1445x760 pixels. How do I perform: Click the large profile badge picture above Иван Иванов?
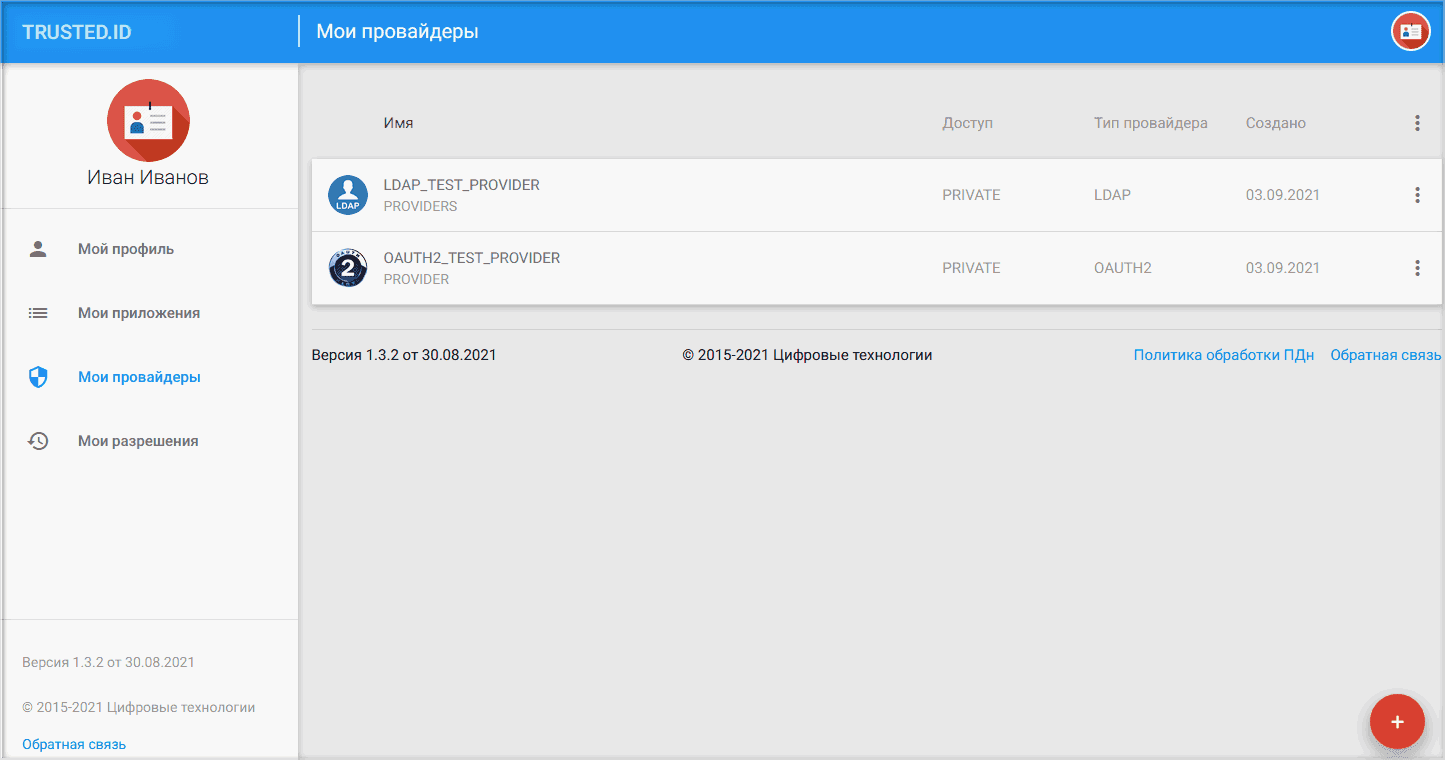[149, 120]
